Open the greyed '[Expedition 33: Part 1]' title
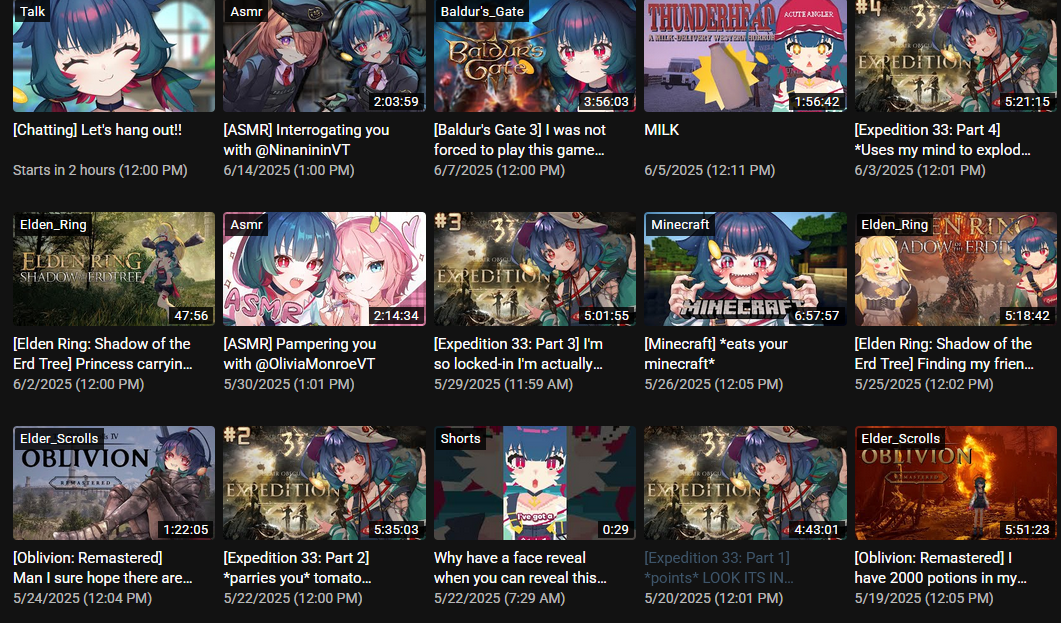Image resolution: width=1061 pixels, height=623 pixels. 719,568
